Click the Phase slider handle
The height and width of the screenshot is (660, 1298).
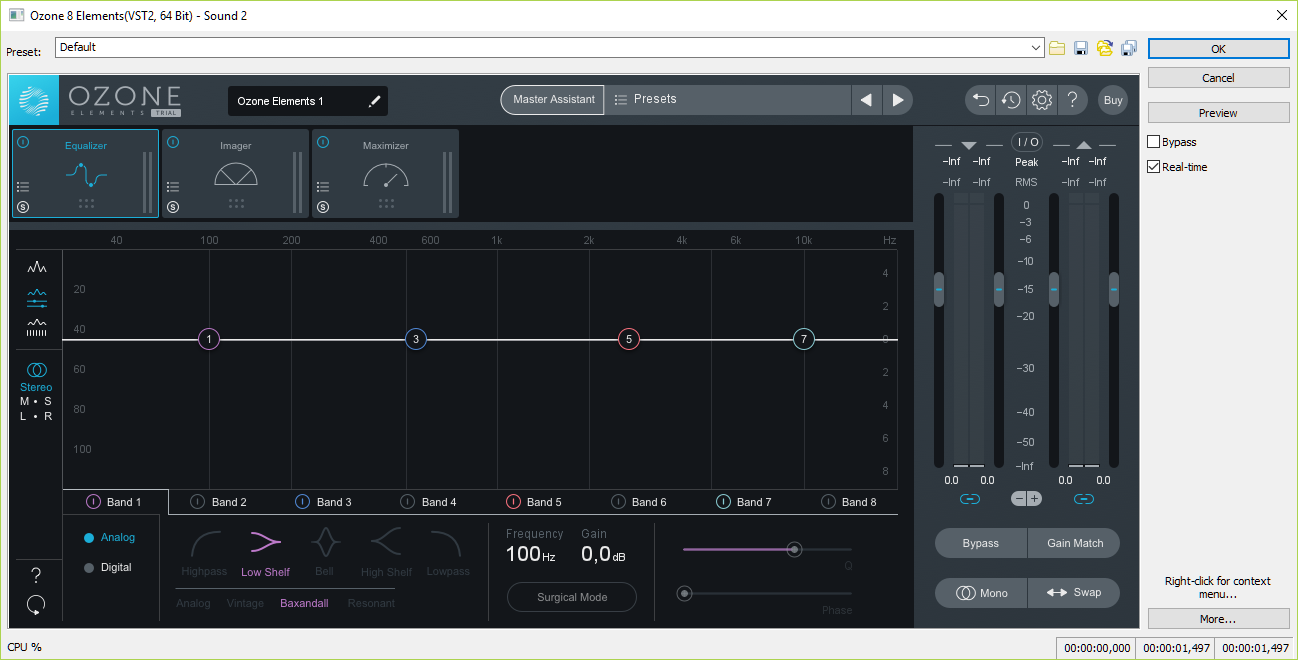tap(685, 594)
